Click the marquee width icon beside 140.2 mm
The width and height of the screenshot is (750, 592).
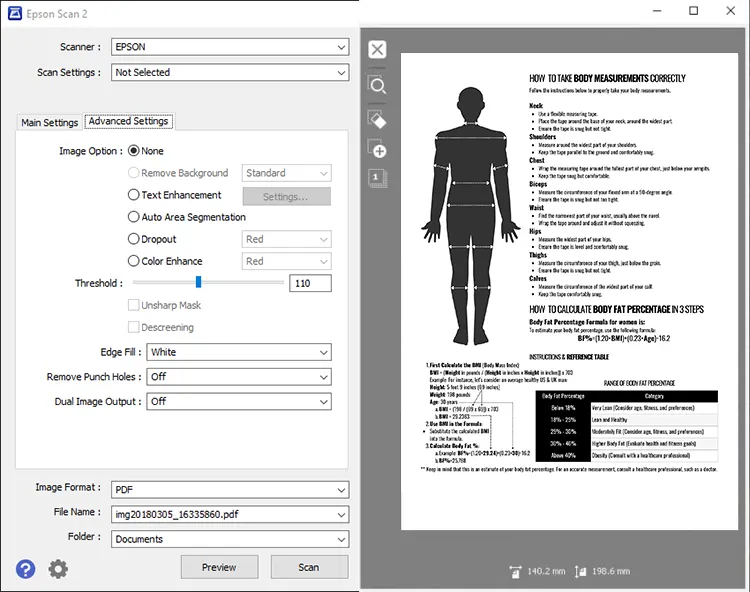515,571
